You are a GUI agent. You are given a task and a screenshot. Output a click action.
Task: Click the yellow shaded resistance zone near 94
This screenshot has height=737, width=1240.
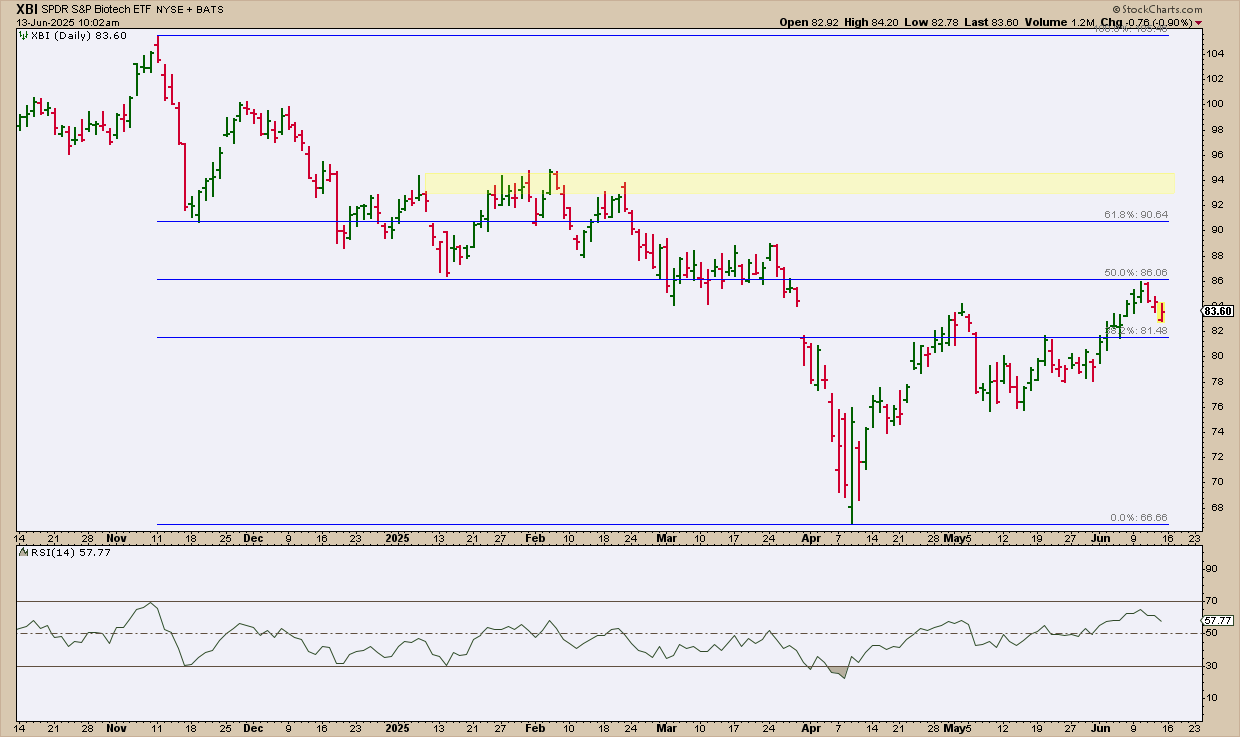[800, 183]
